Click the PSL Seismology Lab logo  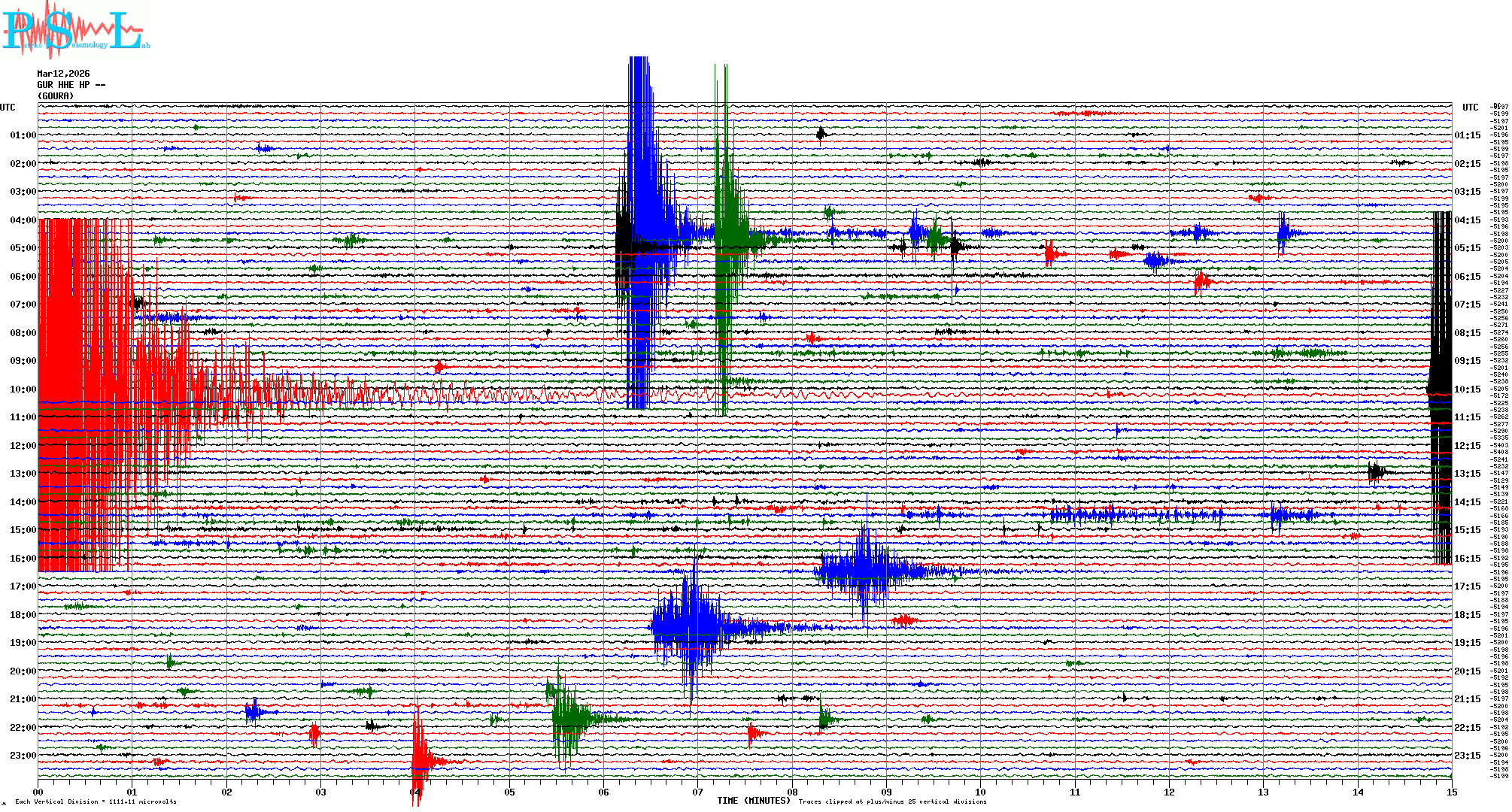[75, 30]
